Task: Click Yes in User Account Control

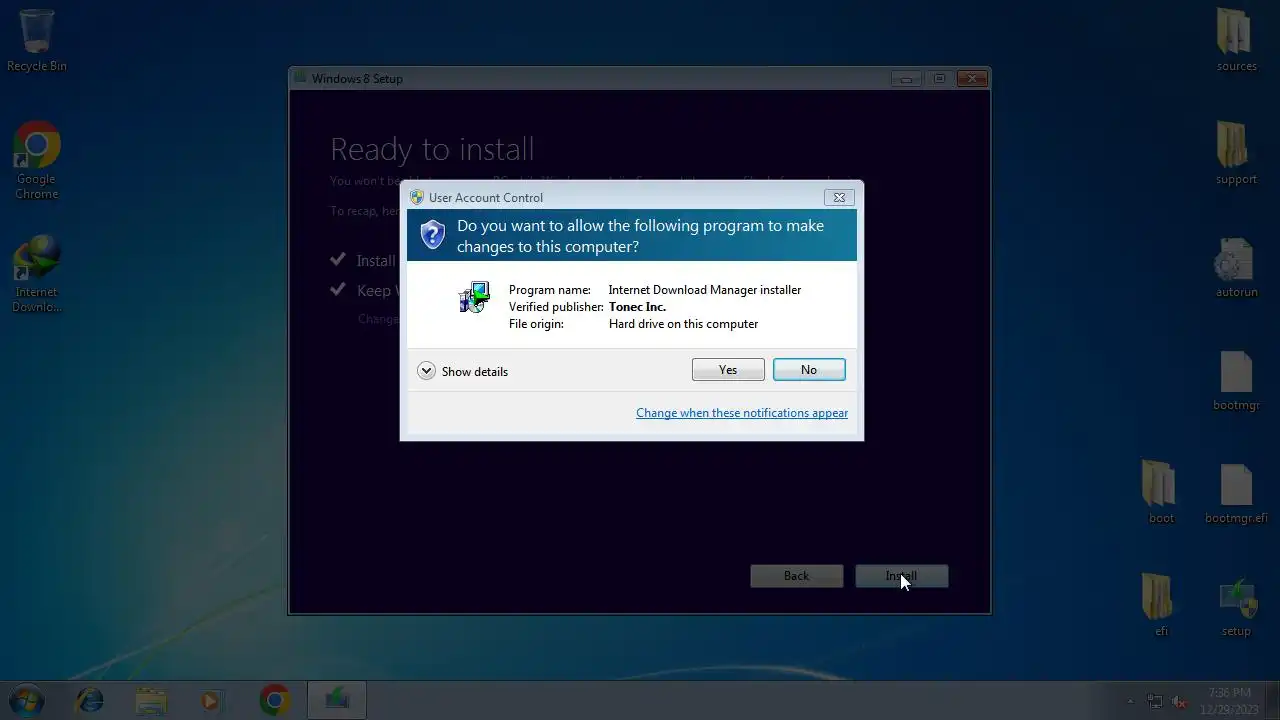Action: pyautogui.click(x=728, y=370)
